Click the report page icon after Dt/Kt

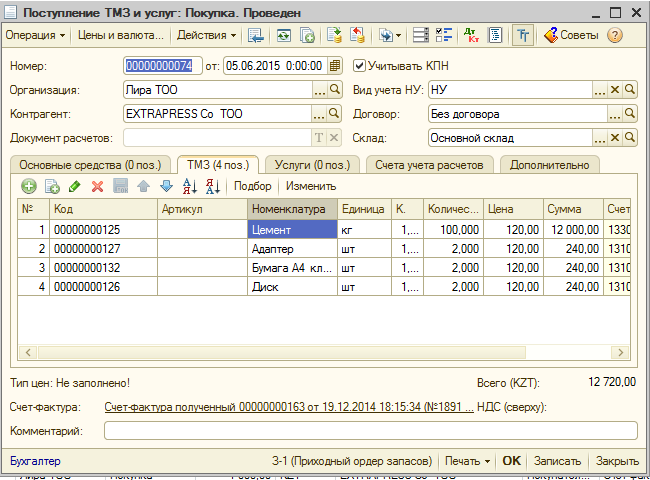tap(495, 35)
